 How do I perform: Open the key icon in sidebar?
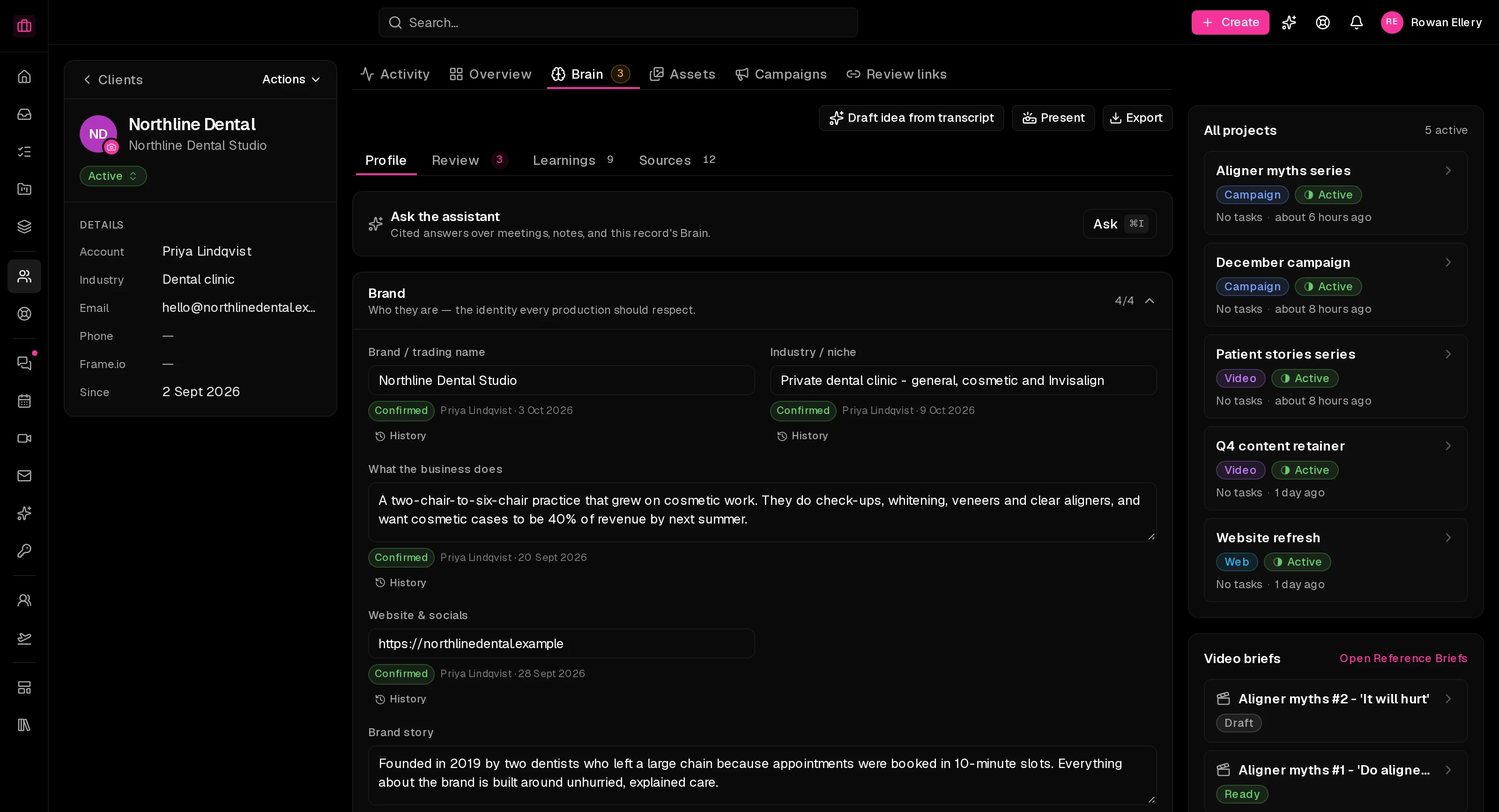click(24, 551)
